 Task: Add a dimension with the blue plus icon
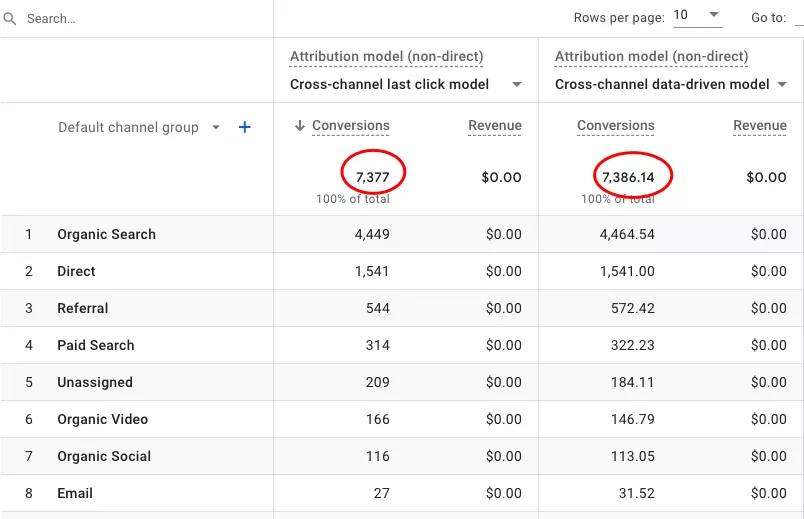(245, 127)
